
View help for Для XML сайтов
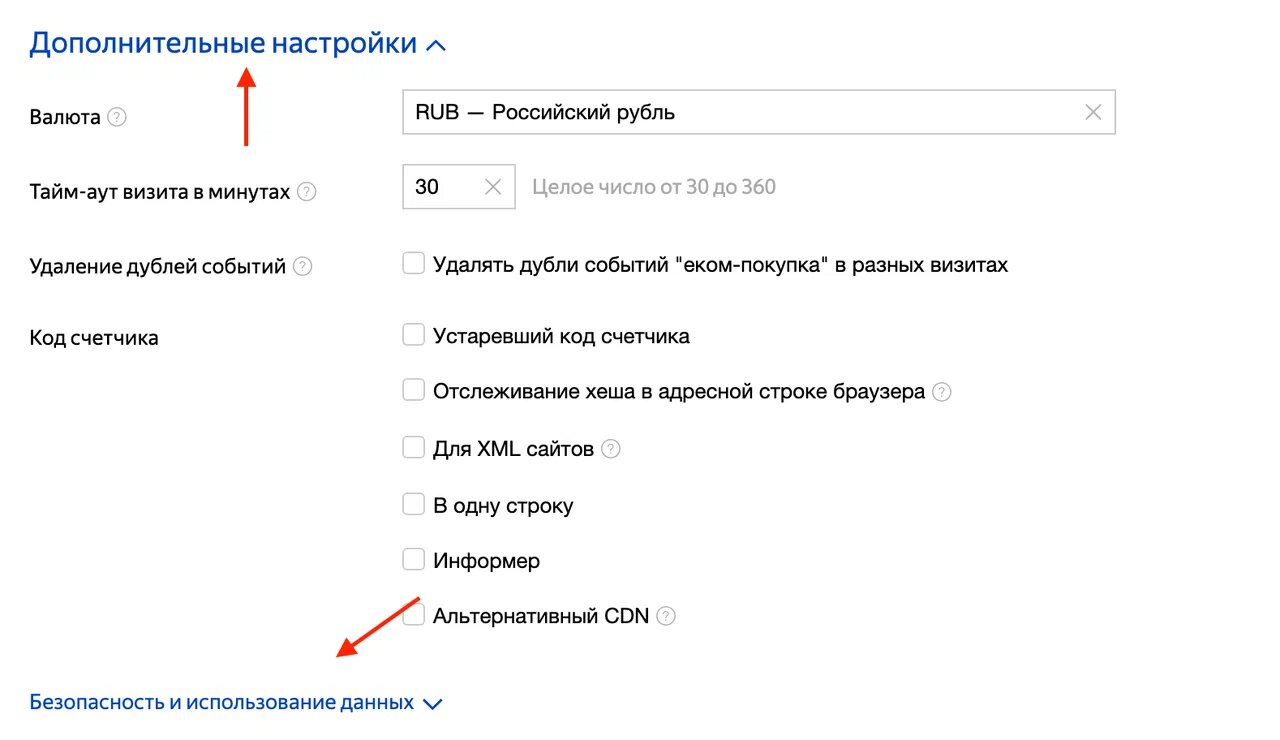coord(612,449)
